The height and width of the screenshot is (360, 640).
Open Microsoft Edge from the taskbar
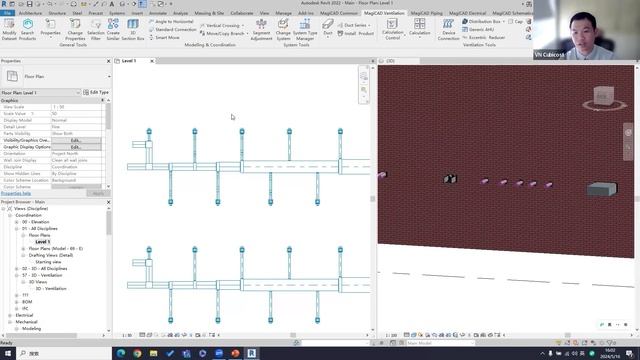pos(121,353)
